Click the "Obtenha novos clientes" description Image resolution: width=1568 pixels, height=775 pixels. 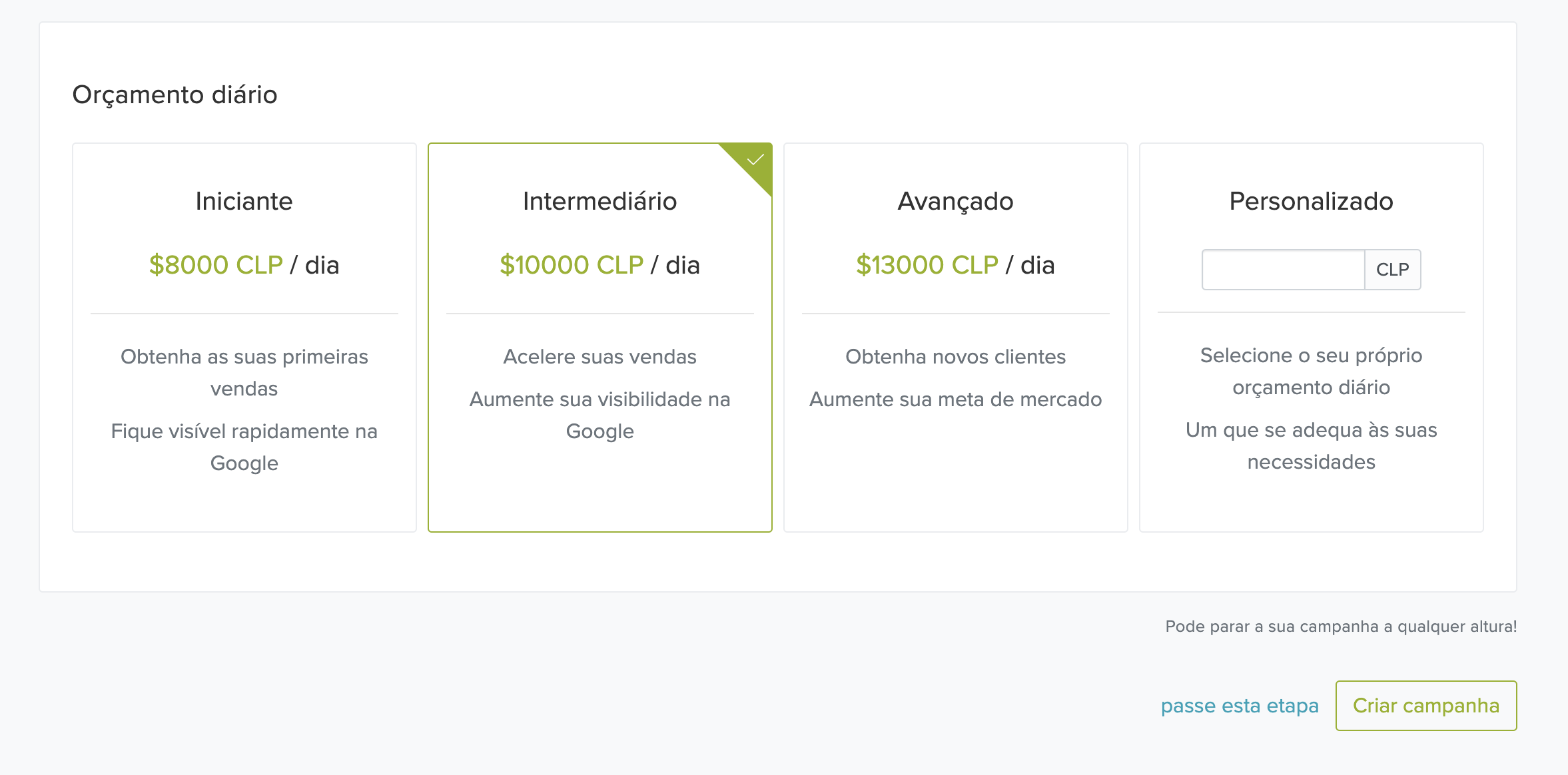point(955,357)
